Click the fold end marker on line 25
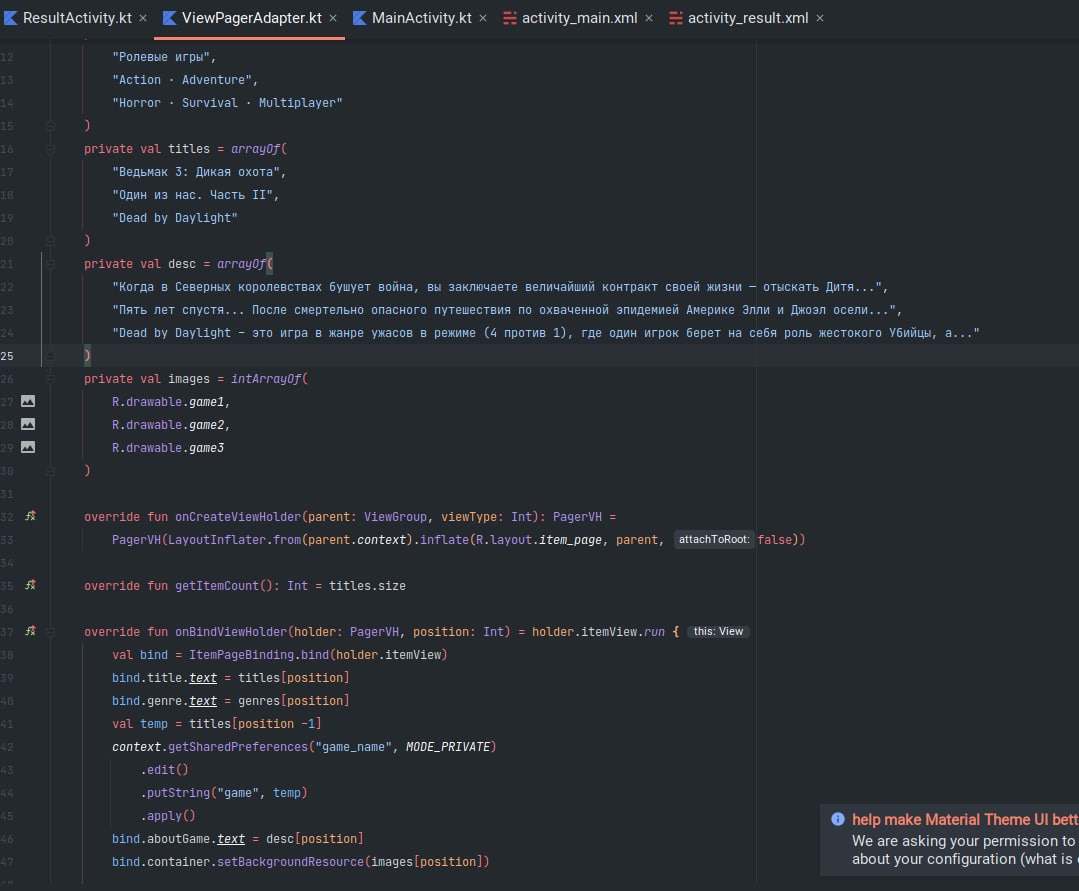The height and width of the screenshot is (891, 1079). pos(50,356)
